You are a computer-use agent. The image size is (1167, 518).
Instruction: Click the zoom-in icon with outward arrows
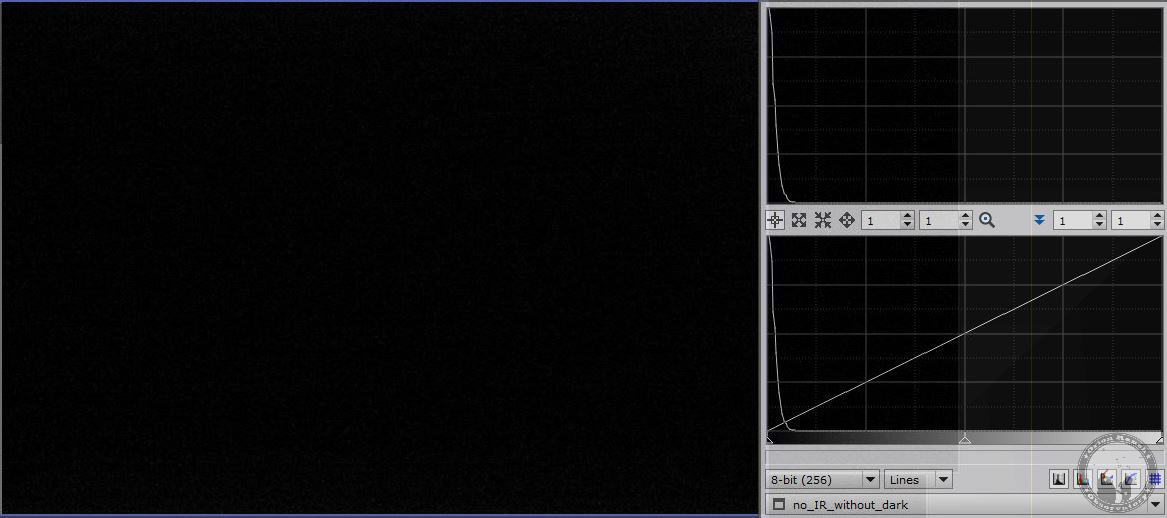click(799, 220)
